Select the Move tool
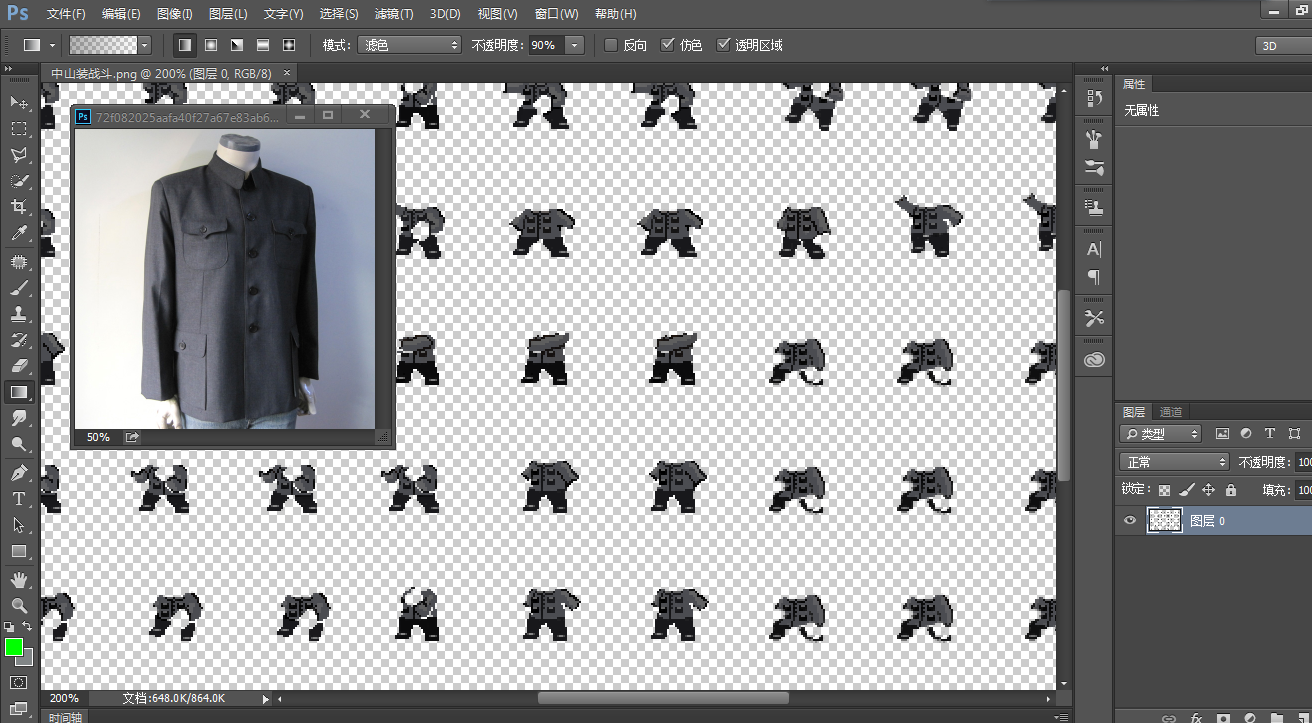The image size is (1312, 723). [19, 102]
